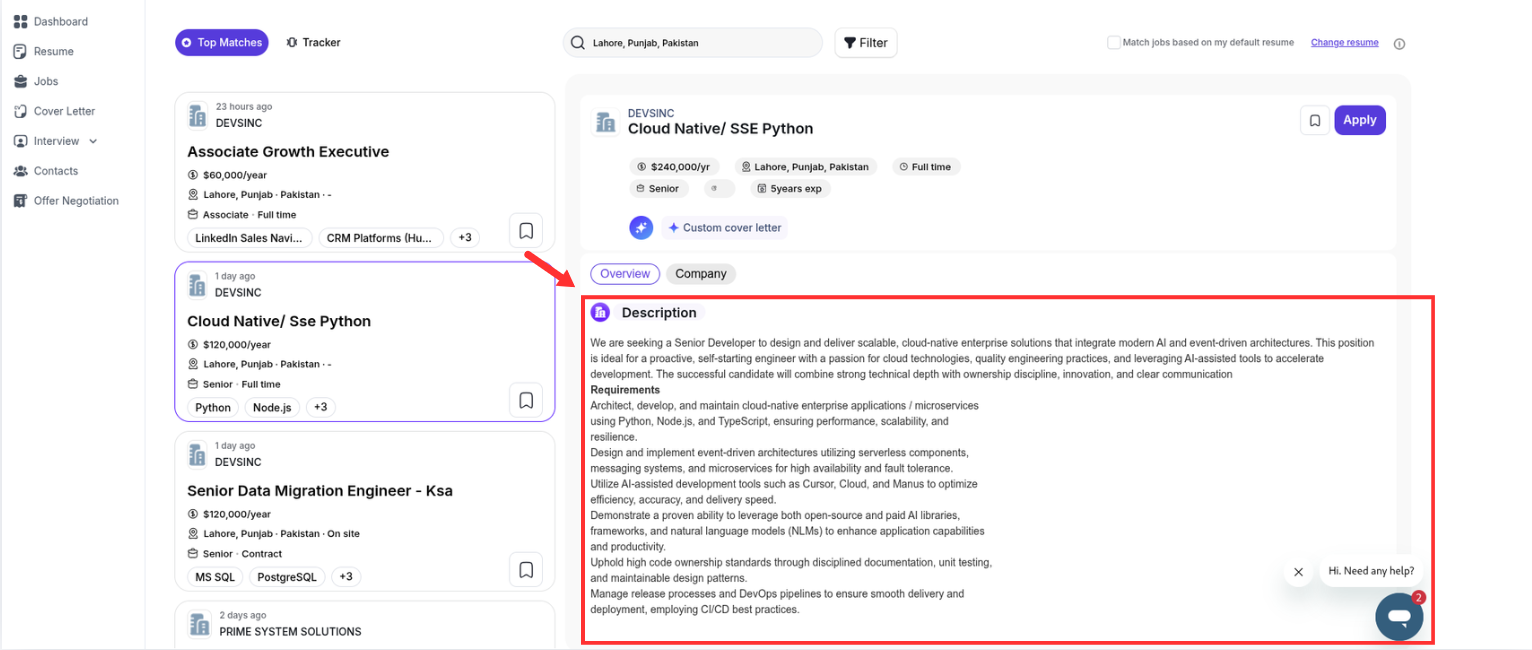Screen dimensions: 1532x650
Task: Open the Contacts sidebar item
Action: (x=46, y=171)
